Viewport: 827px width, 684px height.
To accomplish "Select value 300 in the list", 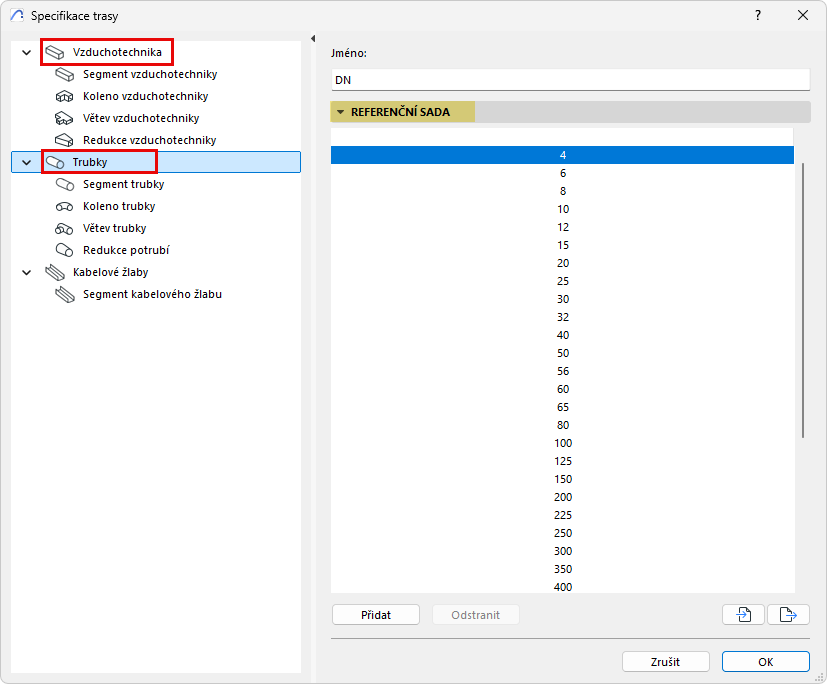I will [x=562, y=551].
